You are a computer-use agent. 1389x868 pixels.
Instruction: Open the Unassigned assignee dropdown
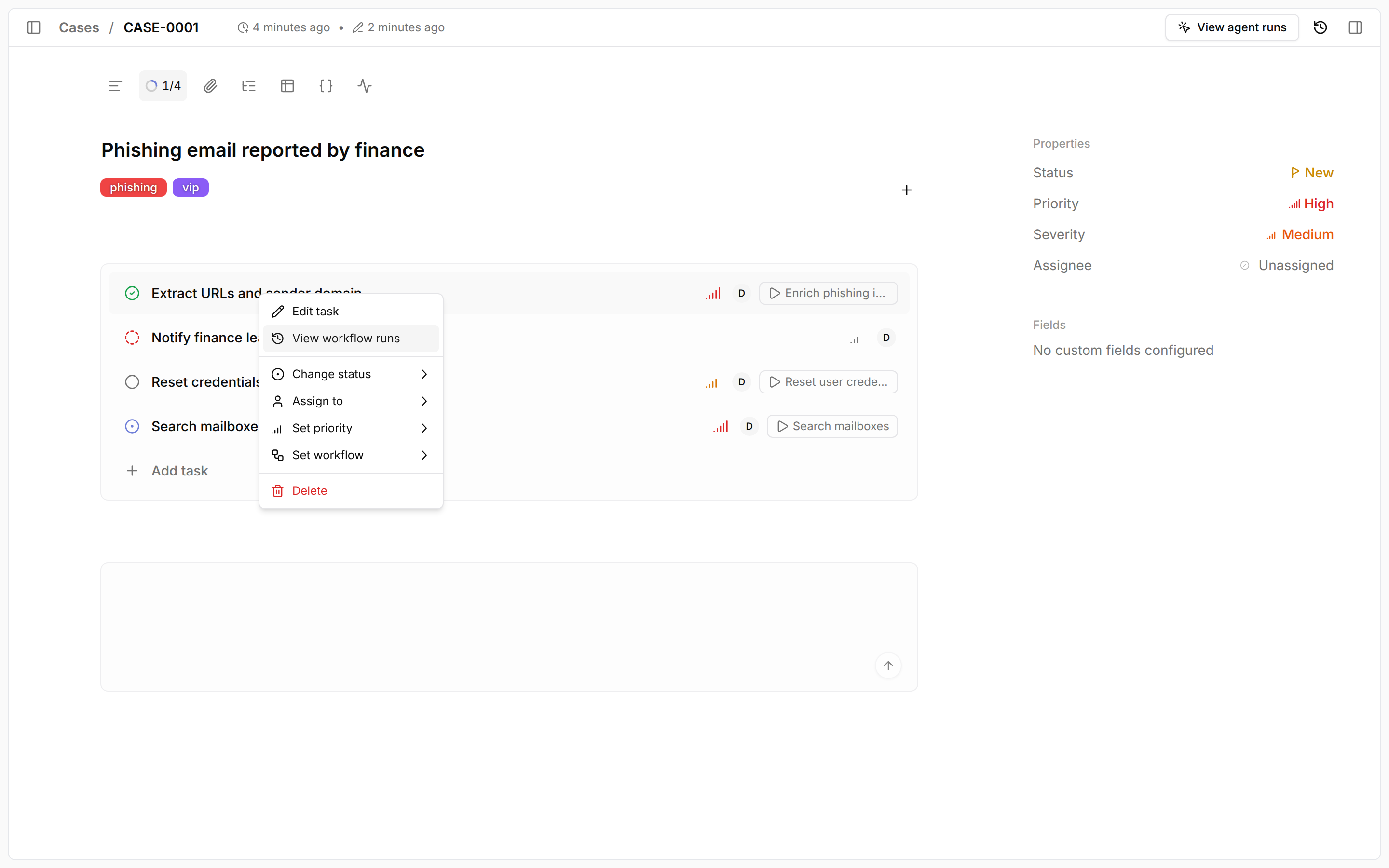[1286, 265]
